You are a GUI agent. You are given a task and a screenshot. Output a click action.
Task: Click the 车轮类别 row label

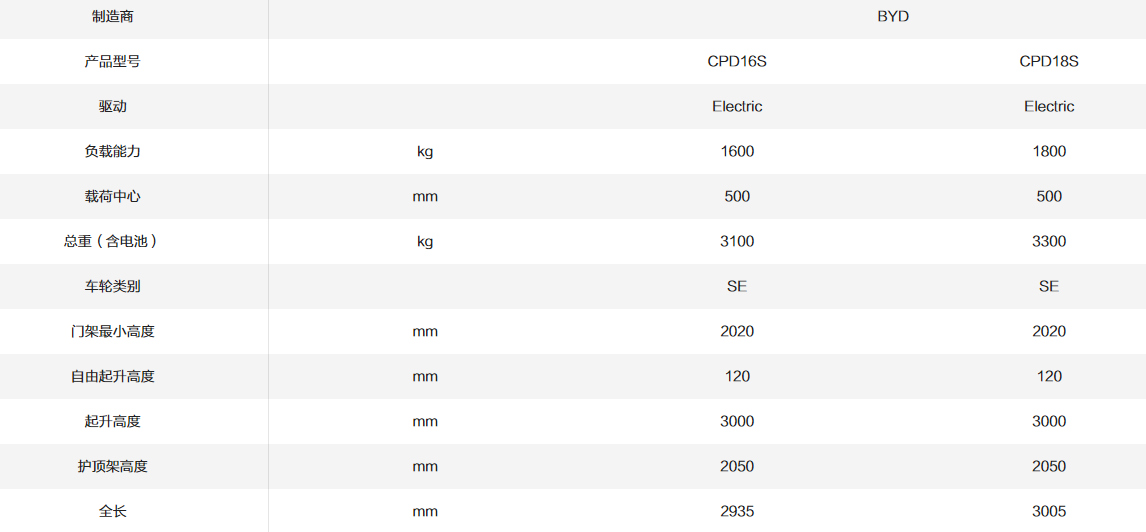coord(113,286)
